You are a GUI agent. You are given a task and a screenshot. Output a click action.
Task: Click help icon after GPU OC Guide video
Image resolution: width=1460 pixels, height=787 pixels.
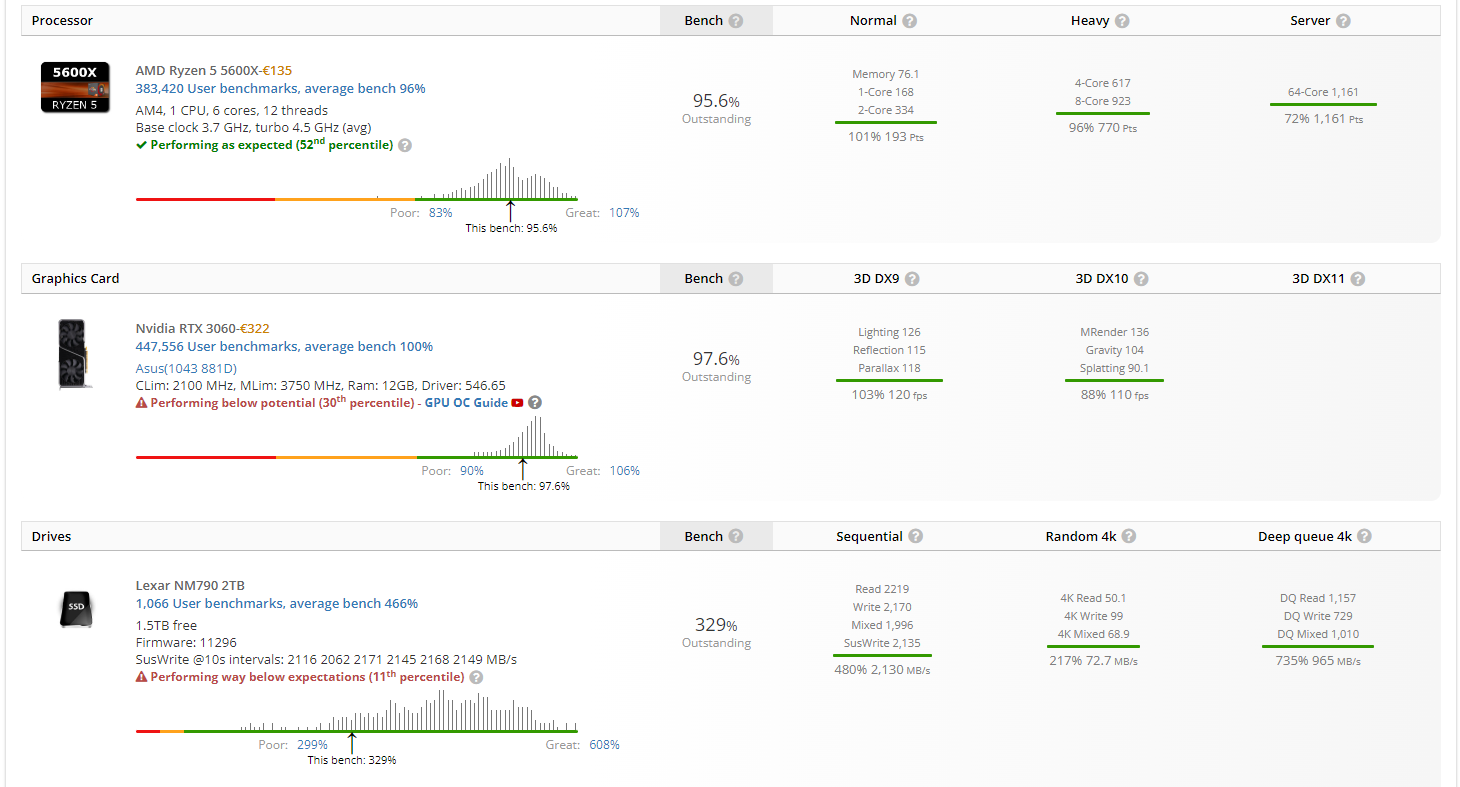[x=535, y=403]
